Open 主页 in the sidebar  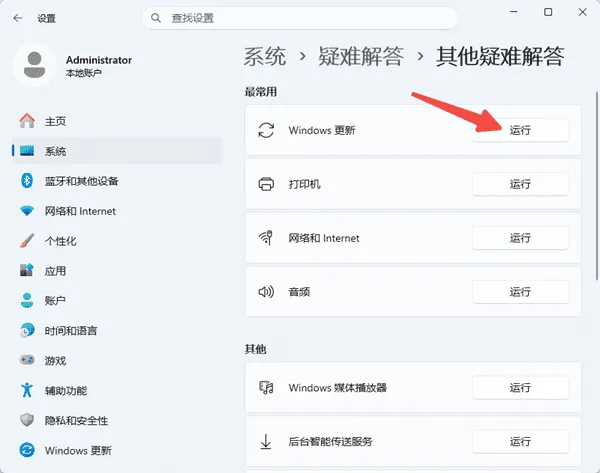117,121
